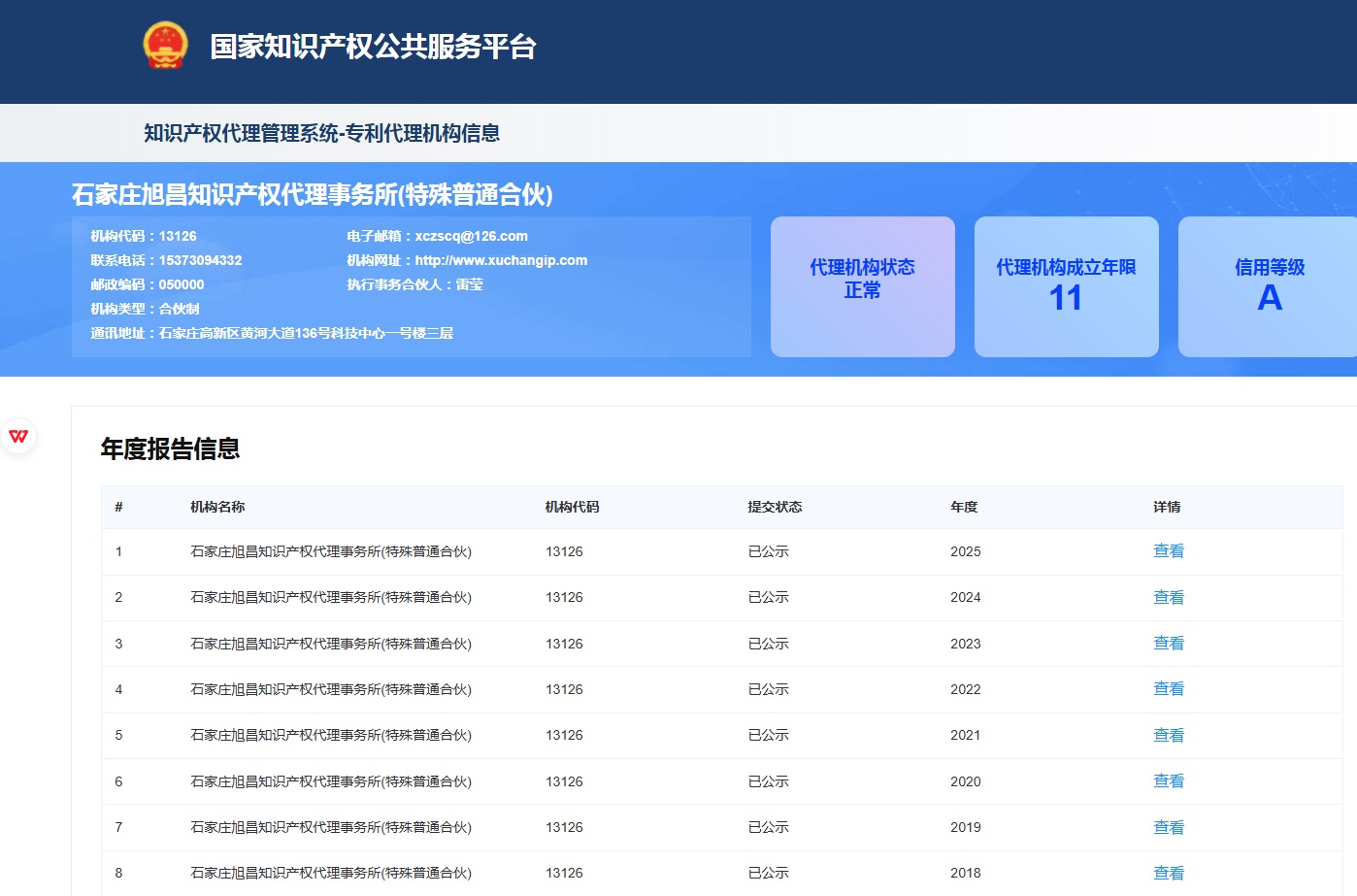Open the 查看 link for 2020
The width and height of the screenshot is (1357, 896).
[1169, 781]
